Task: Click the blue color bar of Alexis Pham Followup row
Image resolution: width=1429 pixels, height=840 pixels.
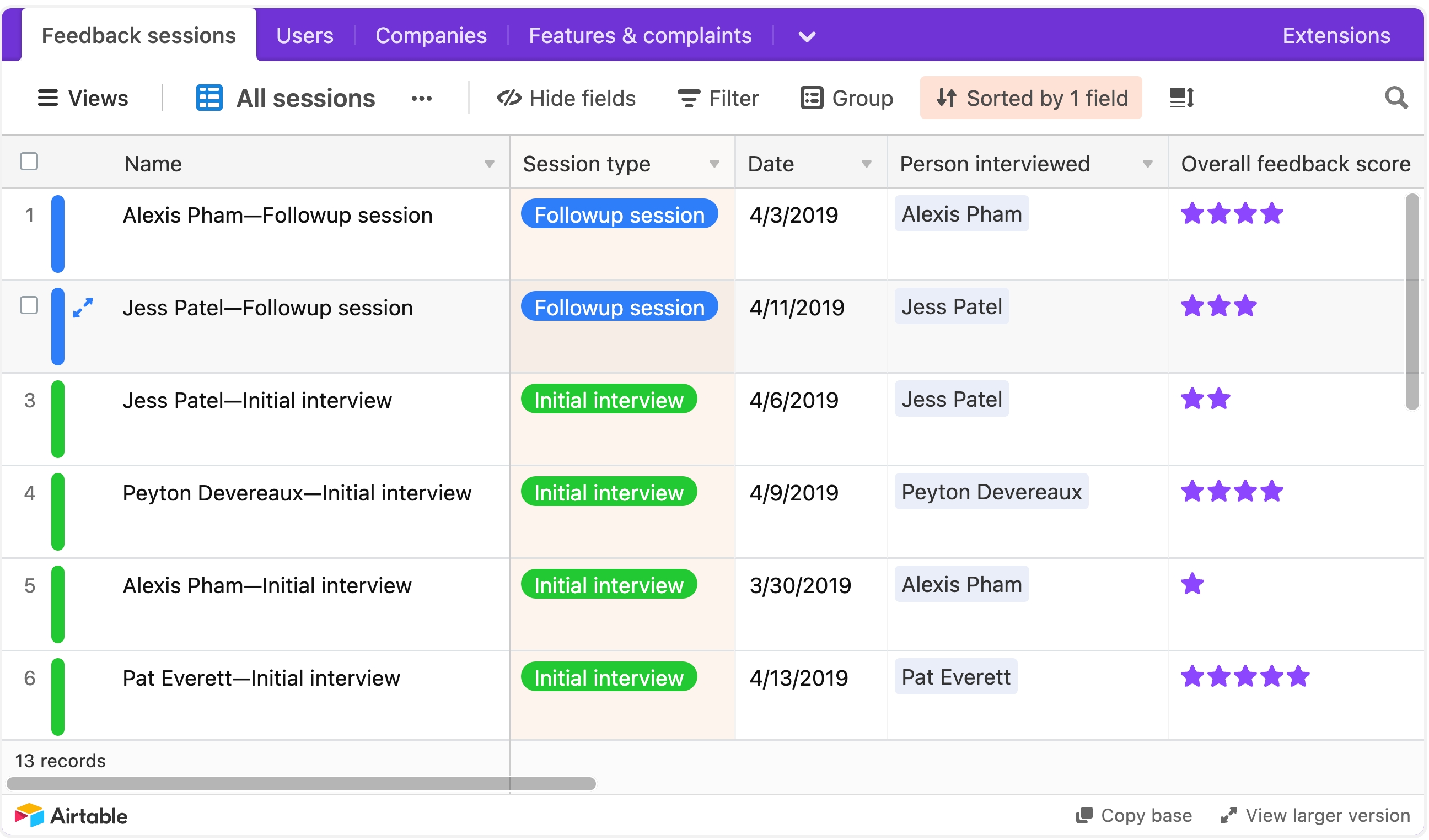Action: [58, 234]
